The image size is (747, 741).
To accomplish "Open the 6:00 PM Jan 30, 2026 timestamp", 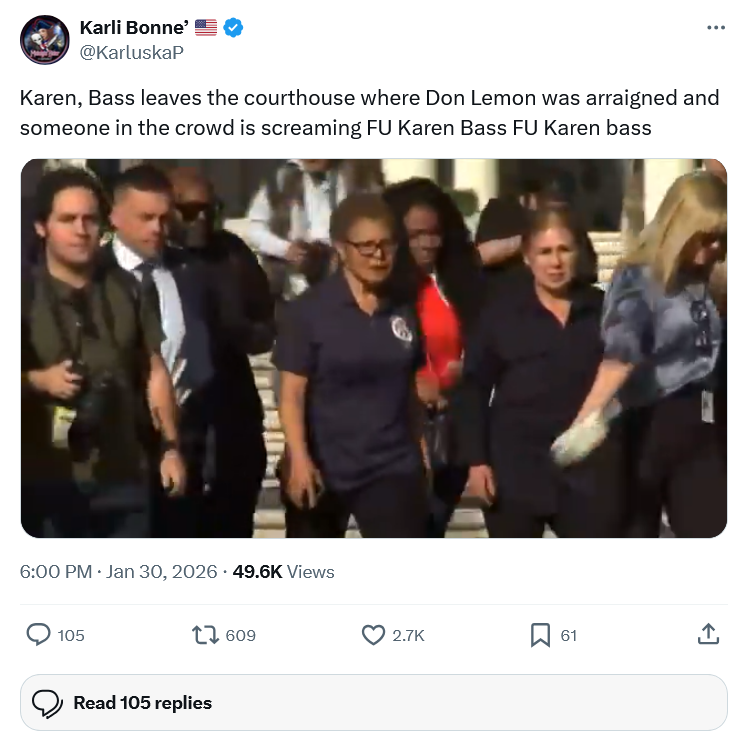I will (x=118, y=571).
